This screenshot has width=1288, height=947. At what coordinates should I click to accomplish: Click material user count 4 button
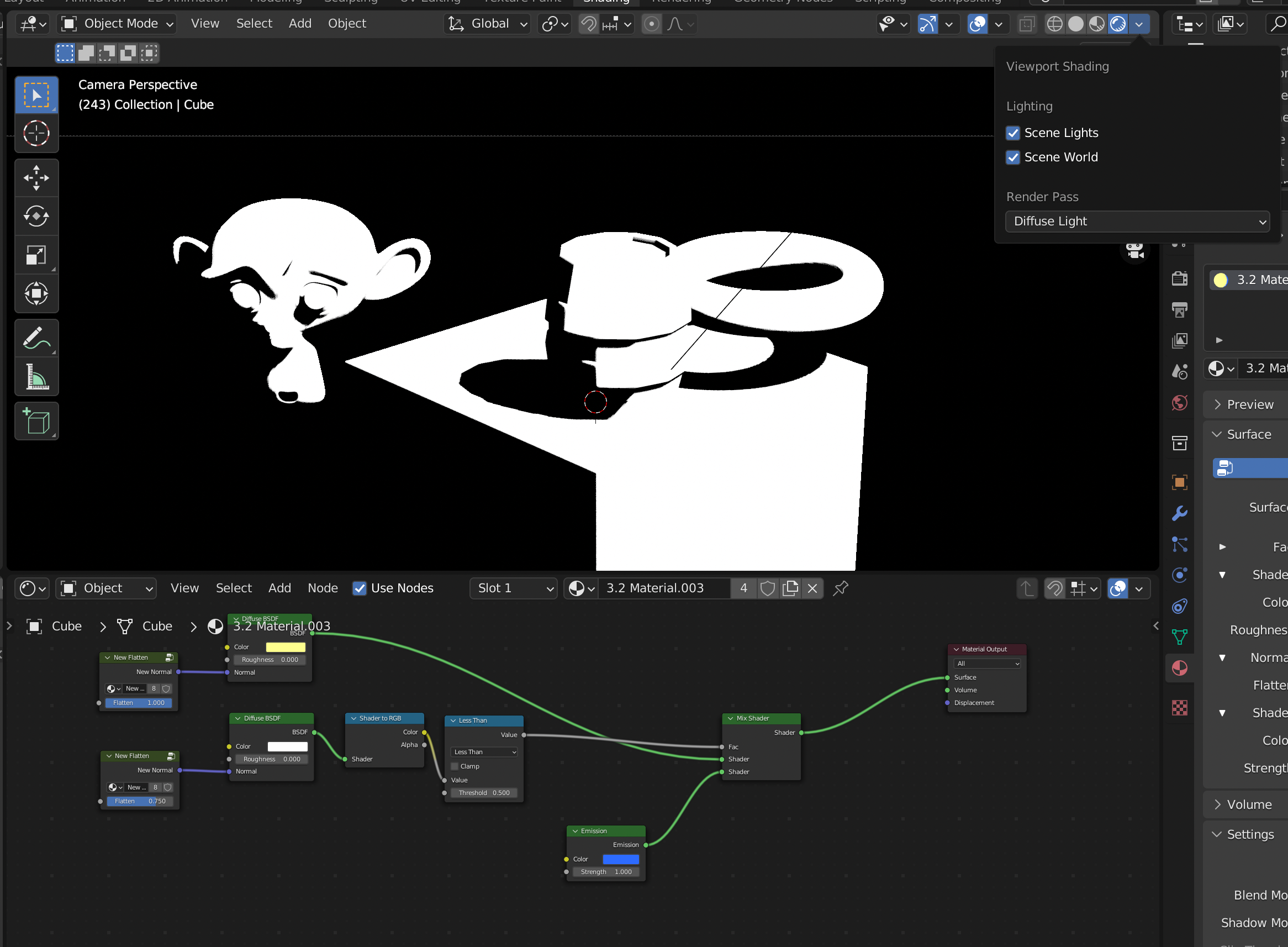744,588
